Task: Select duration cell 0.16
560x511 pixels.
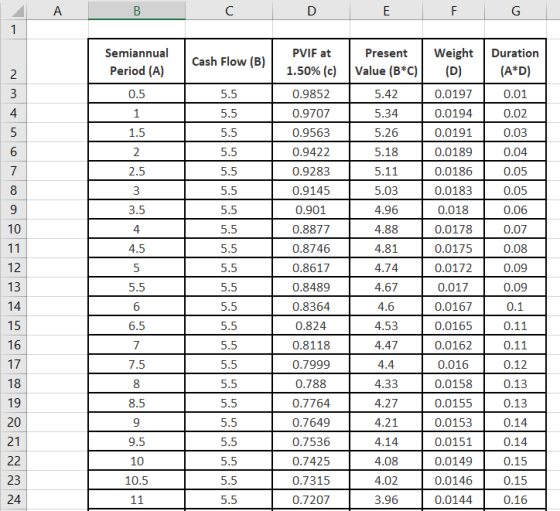Action: point(515,499)
